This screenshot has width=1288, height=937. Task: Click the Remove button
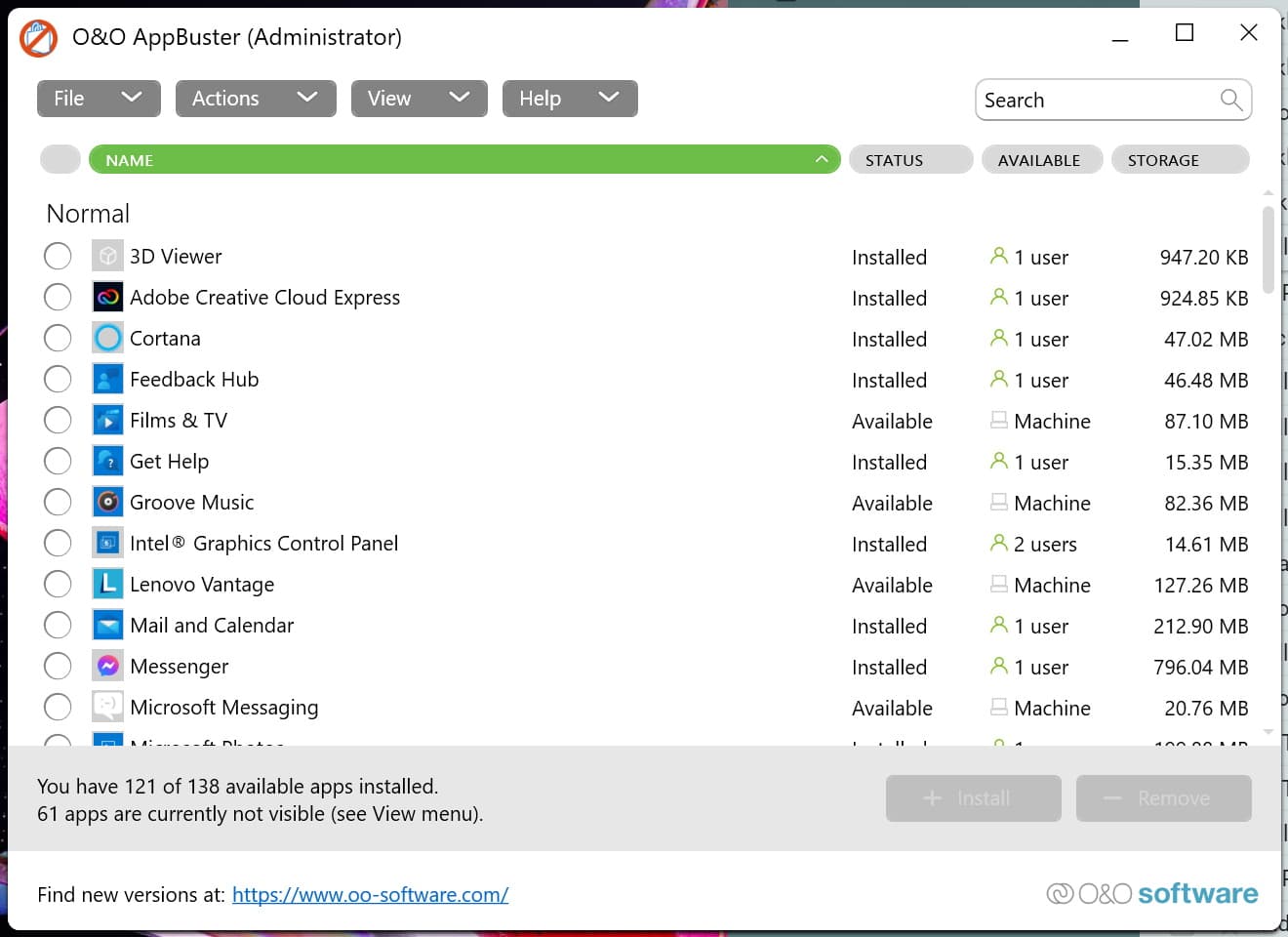click(x=1163, y=797)
